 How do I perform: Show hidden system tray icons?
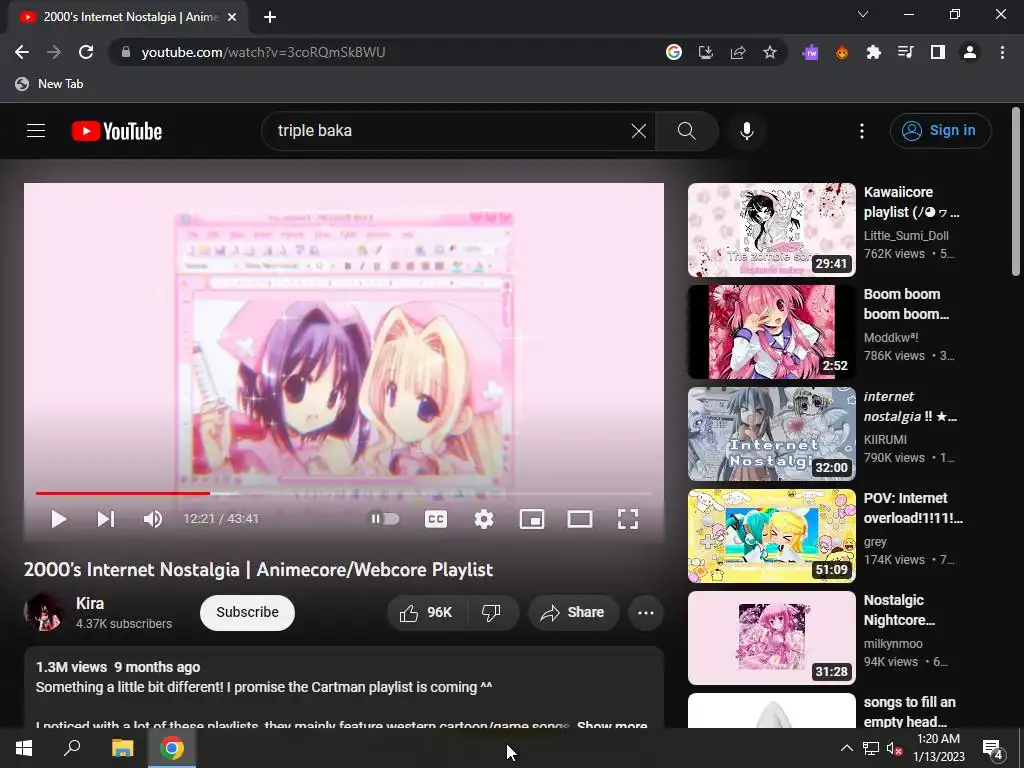pyautogui.click(x=846, y=748)
